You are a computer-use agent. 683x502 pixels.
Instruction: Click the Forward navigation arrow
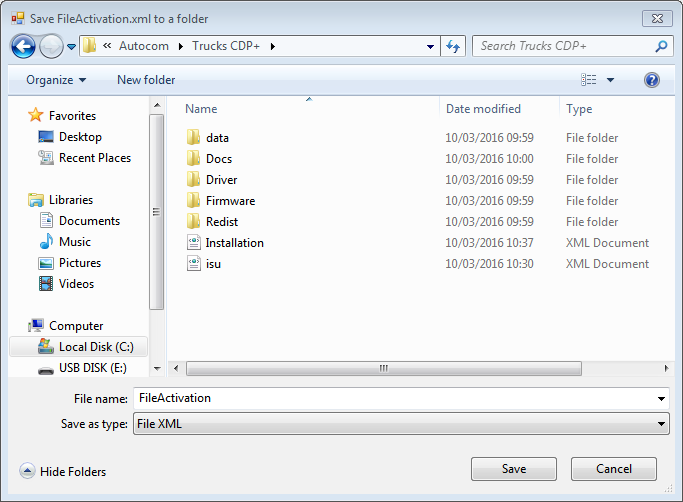tap(51, 46)
